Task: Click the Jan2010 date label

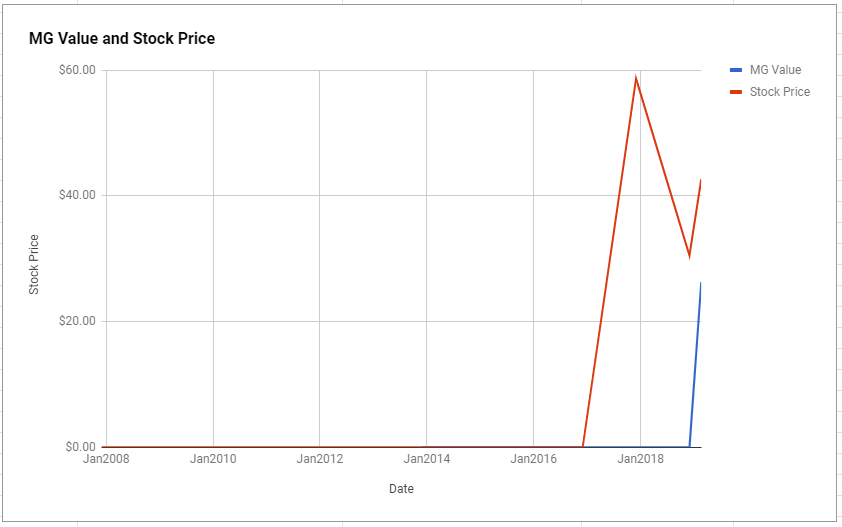Action: (213, 459)
